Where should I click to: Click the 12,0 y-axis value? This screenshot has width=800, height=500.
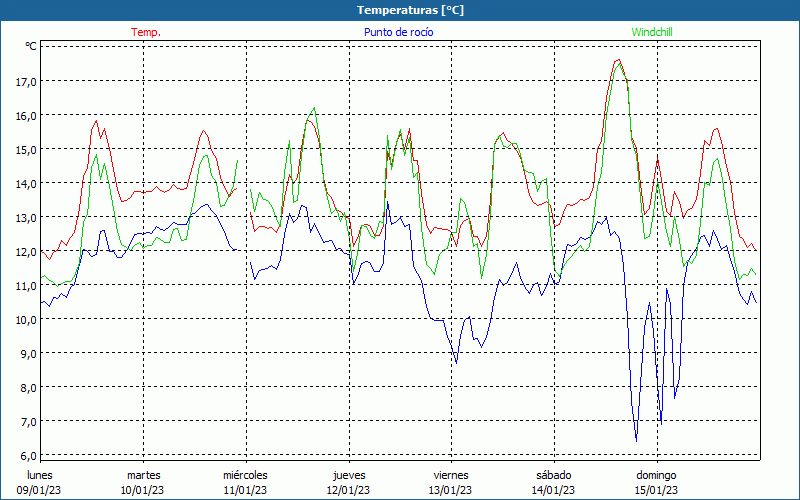(x=26, y=252)
